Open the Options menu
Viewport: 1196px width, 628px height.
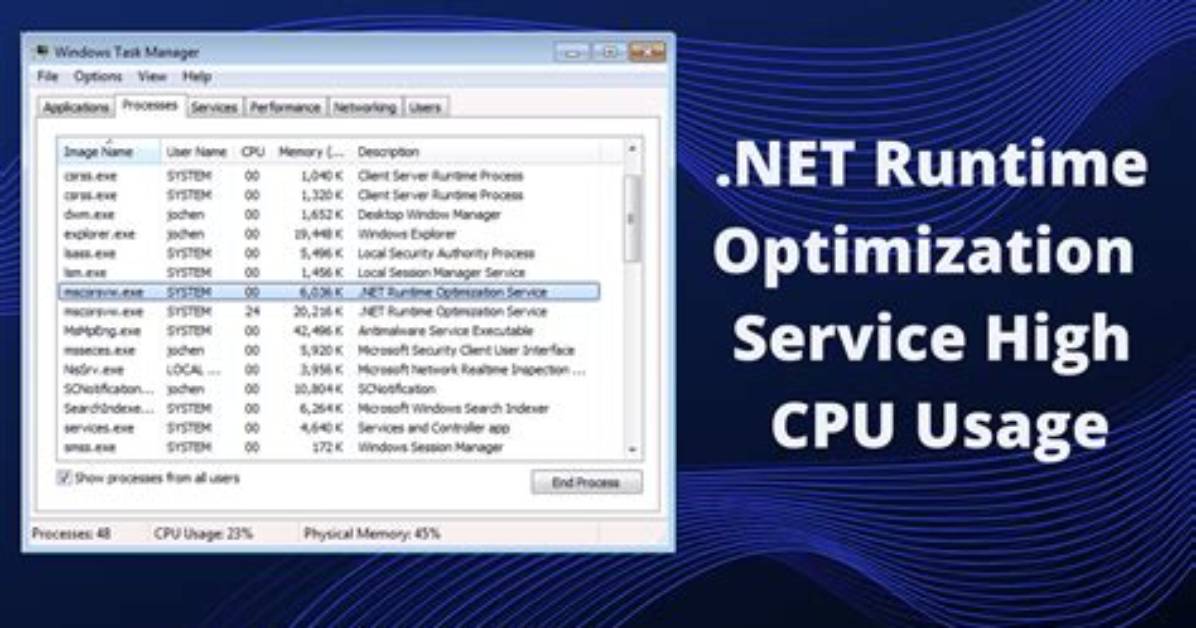pyautogui.click(x=98, y=76)
